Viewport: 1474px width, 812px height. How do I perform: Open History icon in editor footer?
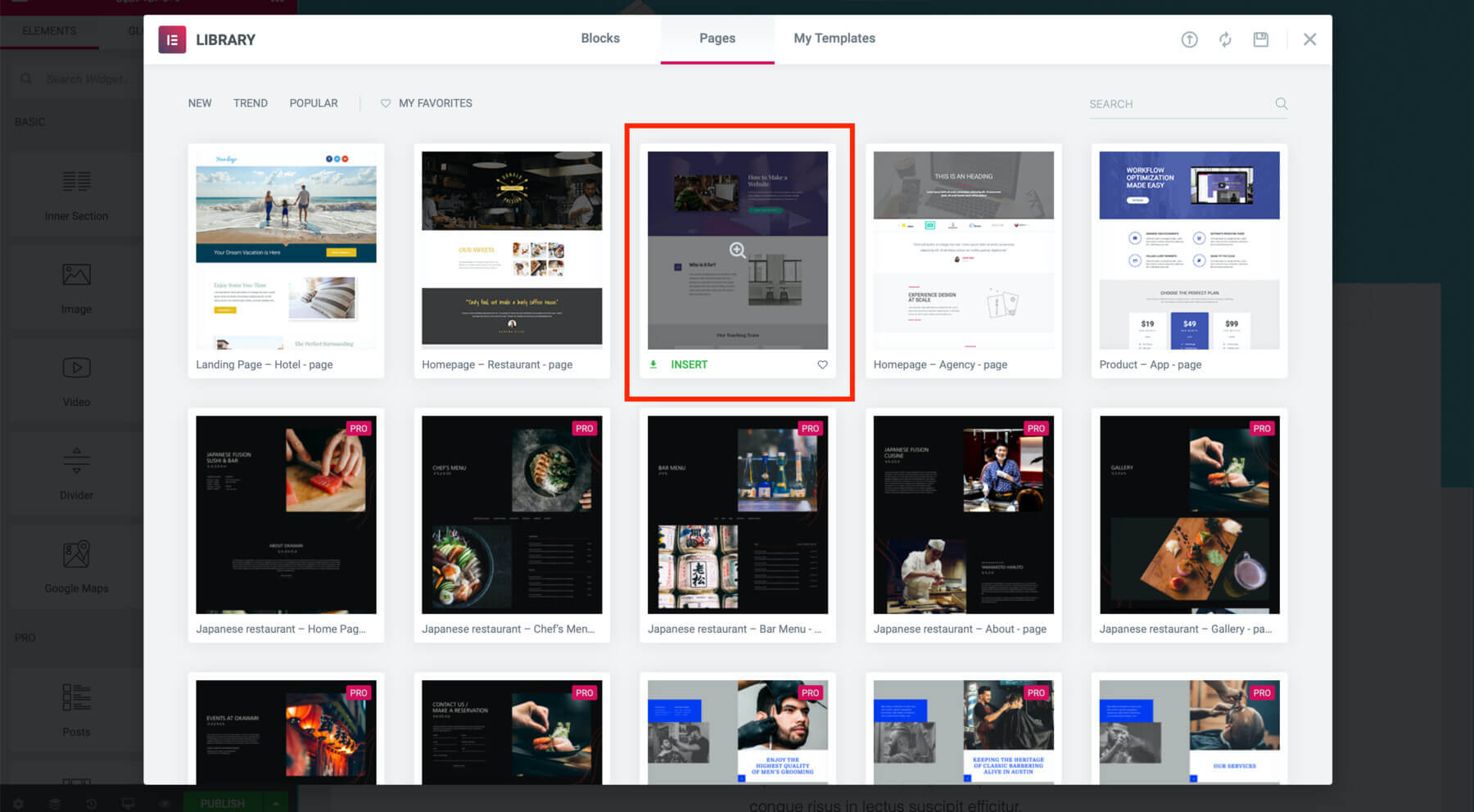point(92,804)
